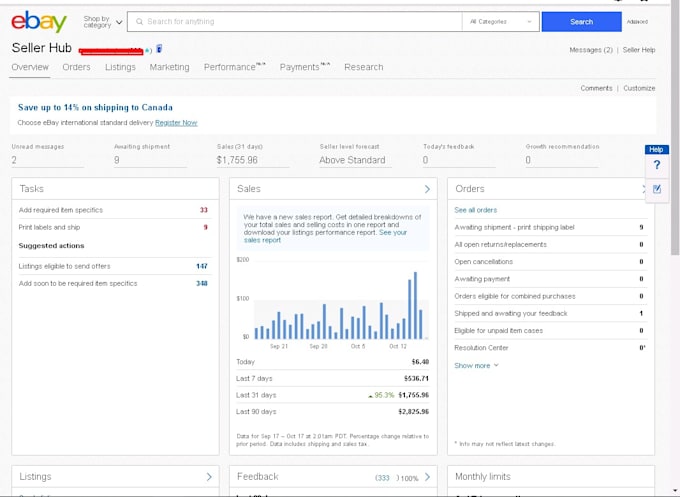
Task: Click Print labels and ship task
Action: (113, 227)
